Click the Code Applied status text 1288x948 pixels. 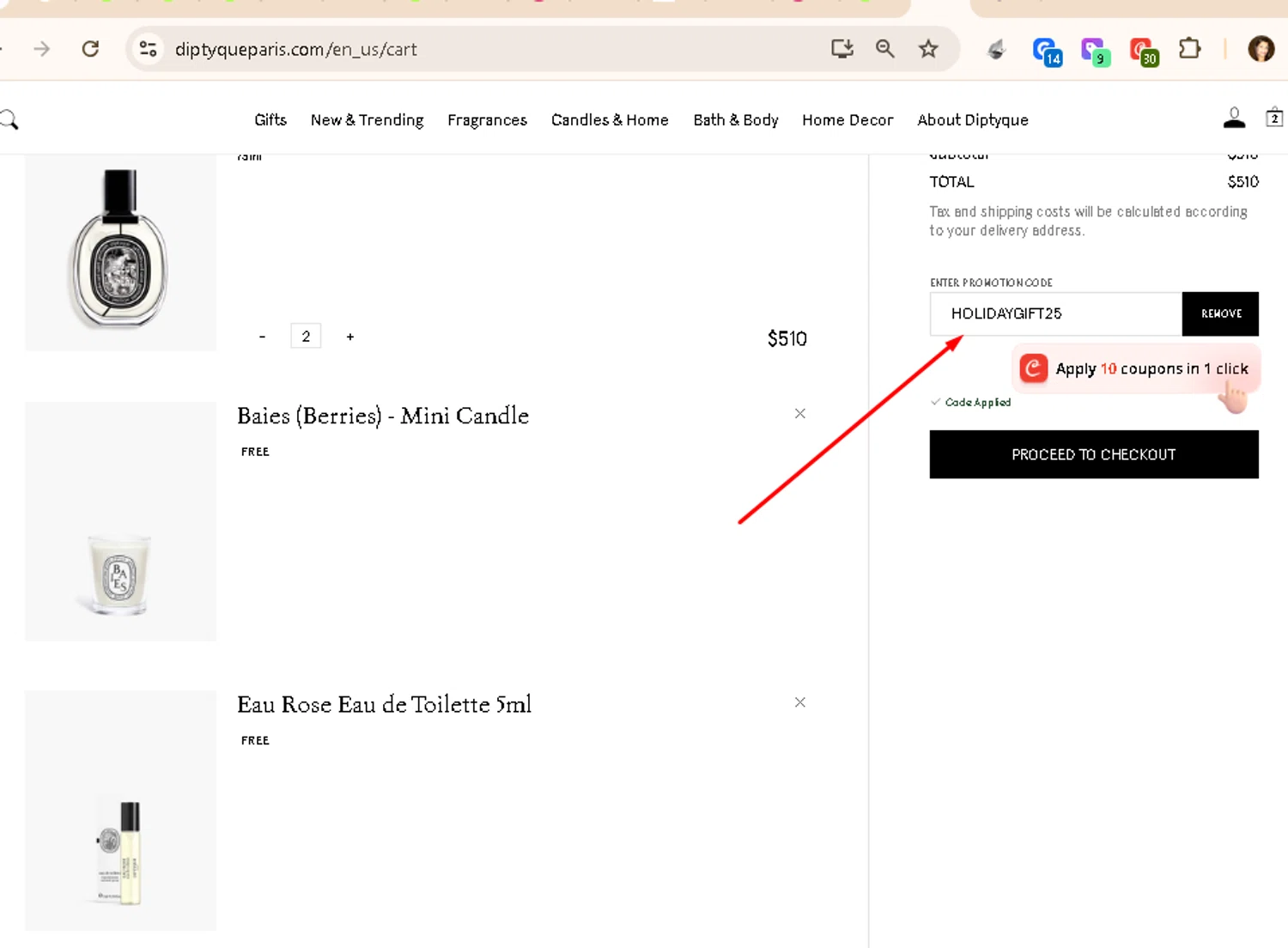pos(977,402)
